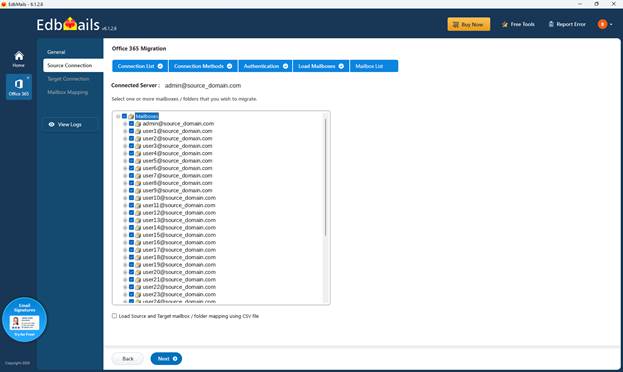The height and width of the screenshot is (372, 623).
Task: Open Free Tools from header
Action: point(518,24)
